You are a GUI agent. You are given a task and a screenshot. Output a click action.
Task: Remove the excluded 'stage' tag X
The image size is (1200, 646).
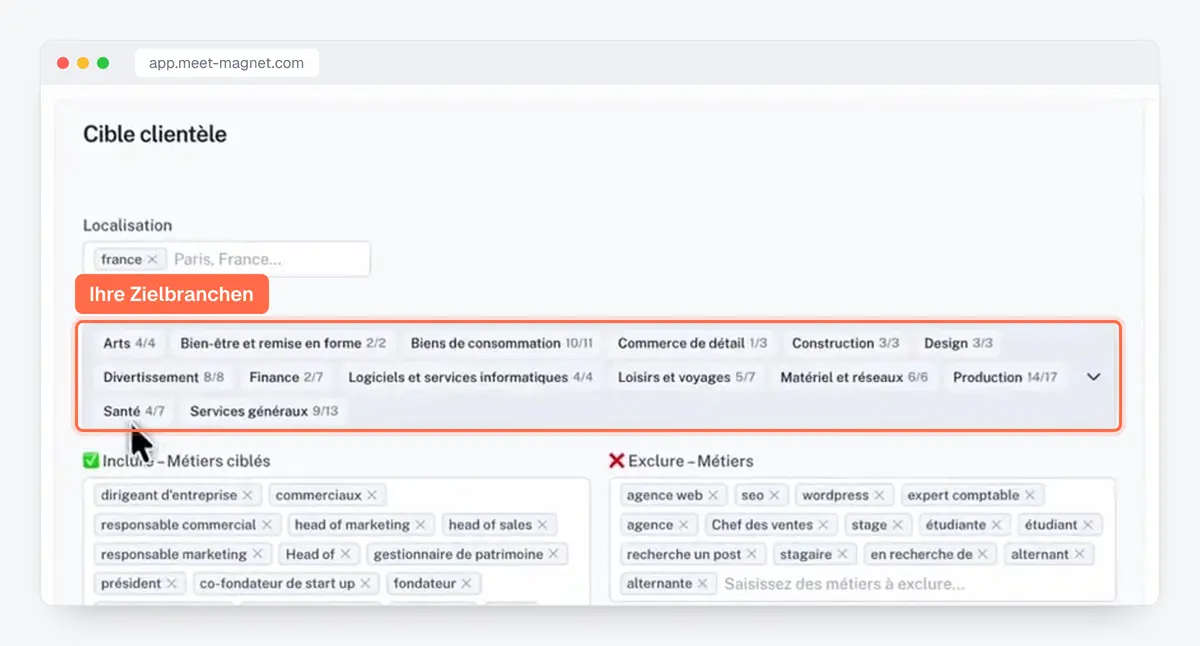click(x=897, y=525)
